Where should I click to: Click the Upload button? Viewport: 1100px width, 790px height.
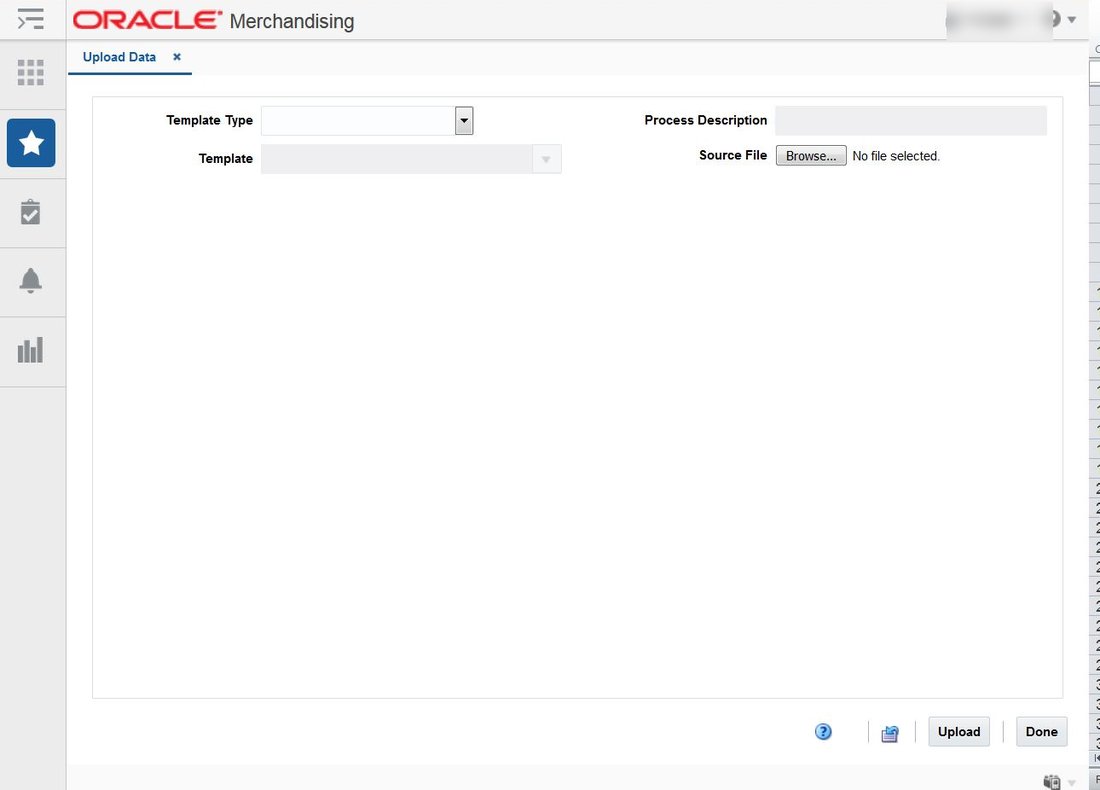[x=959, y=732]
